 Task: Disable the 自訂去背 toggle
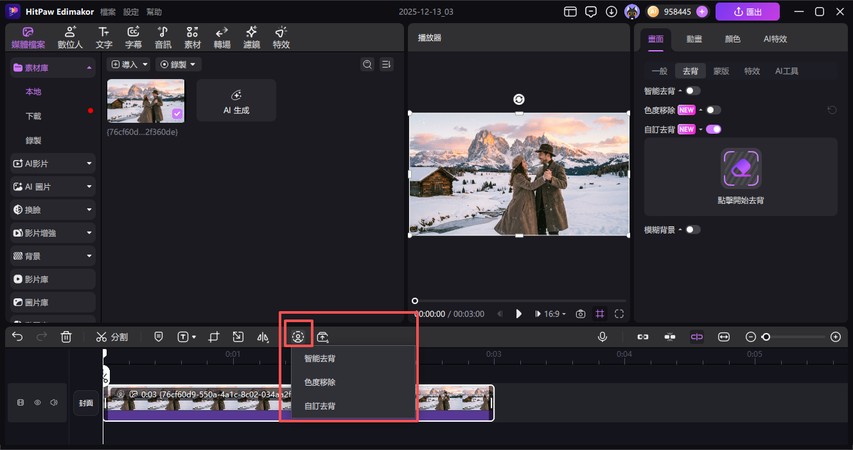713,129
